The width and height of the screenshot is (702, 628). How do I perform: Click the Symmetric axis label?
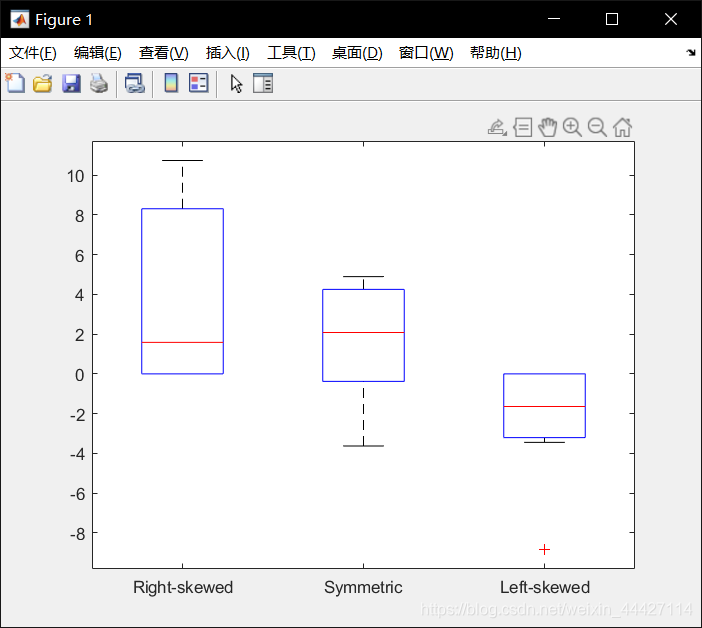(x=363, y=587)
